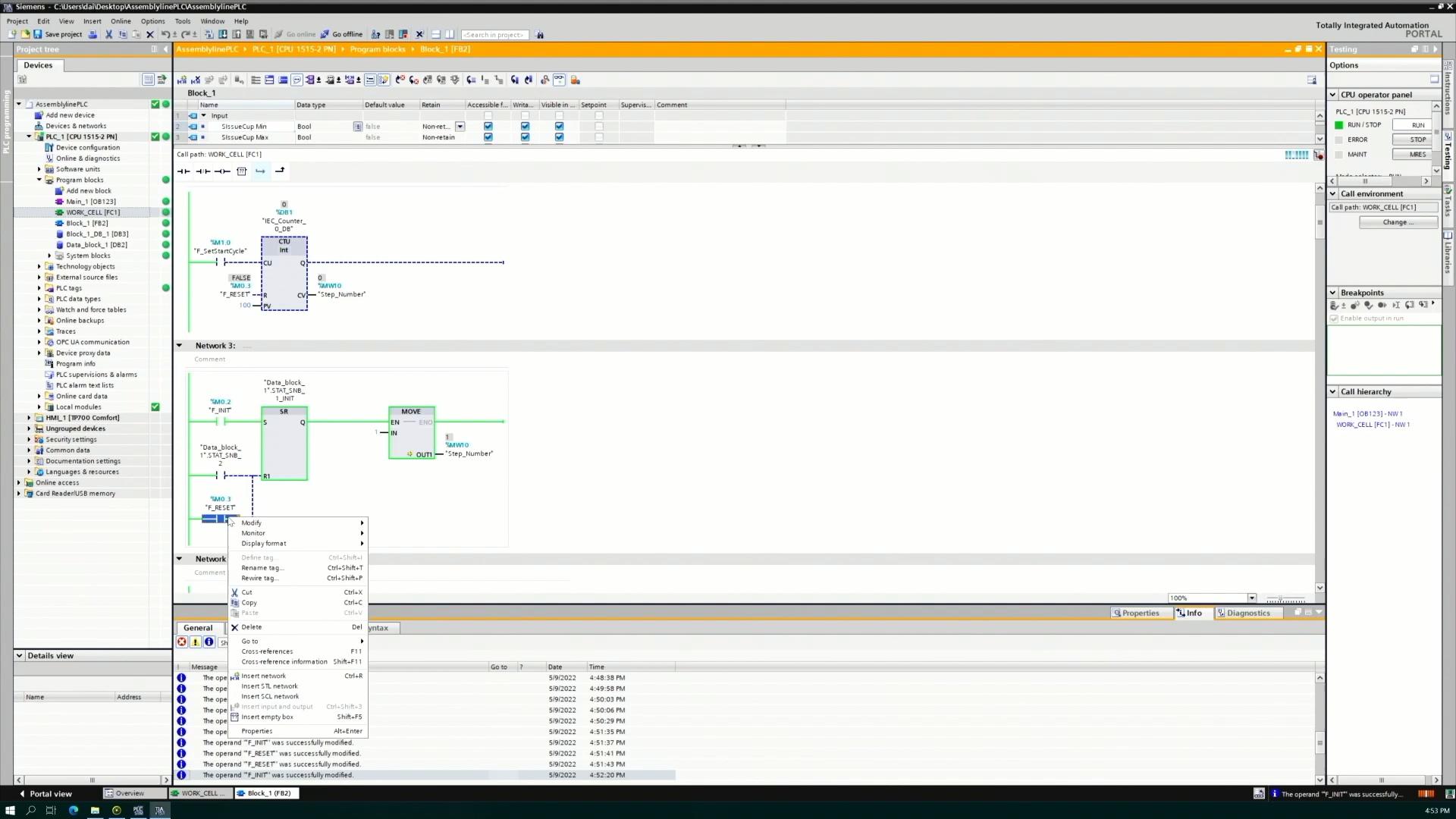Click the Change... call environment button
Image resolution: width=1456 pixels, height=819 pixels.
1398,222
